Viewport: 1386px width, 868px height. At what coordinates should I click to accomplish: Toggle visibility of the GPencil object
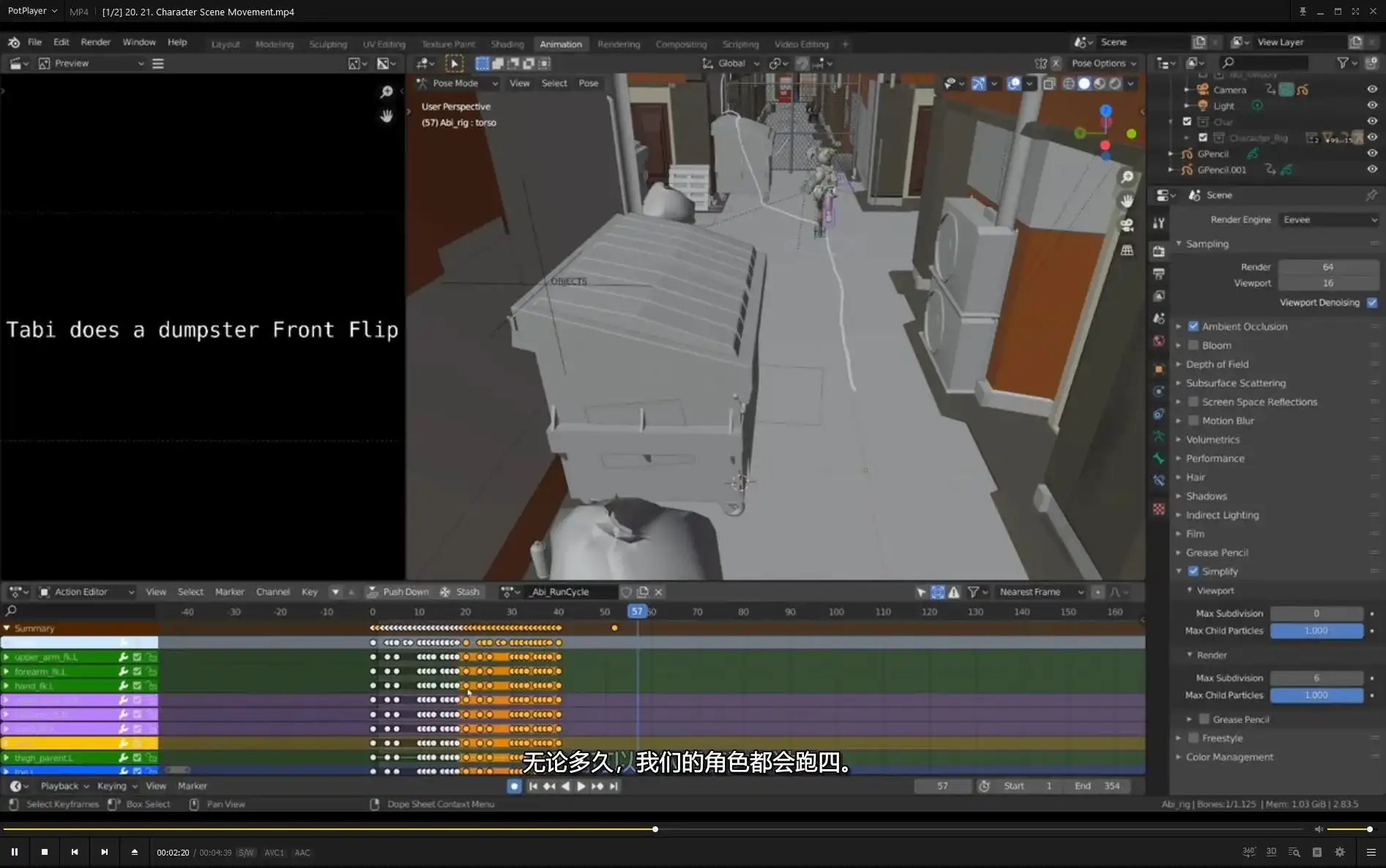tap(1373, 153)
